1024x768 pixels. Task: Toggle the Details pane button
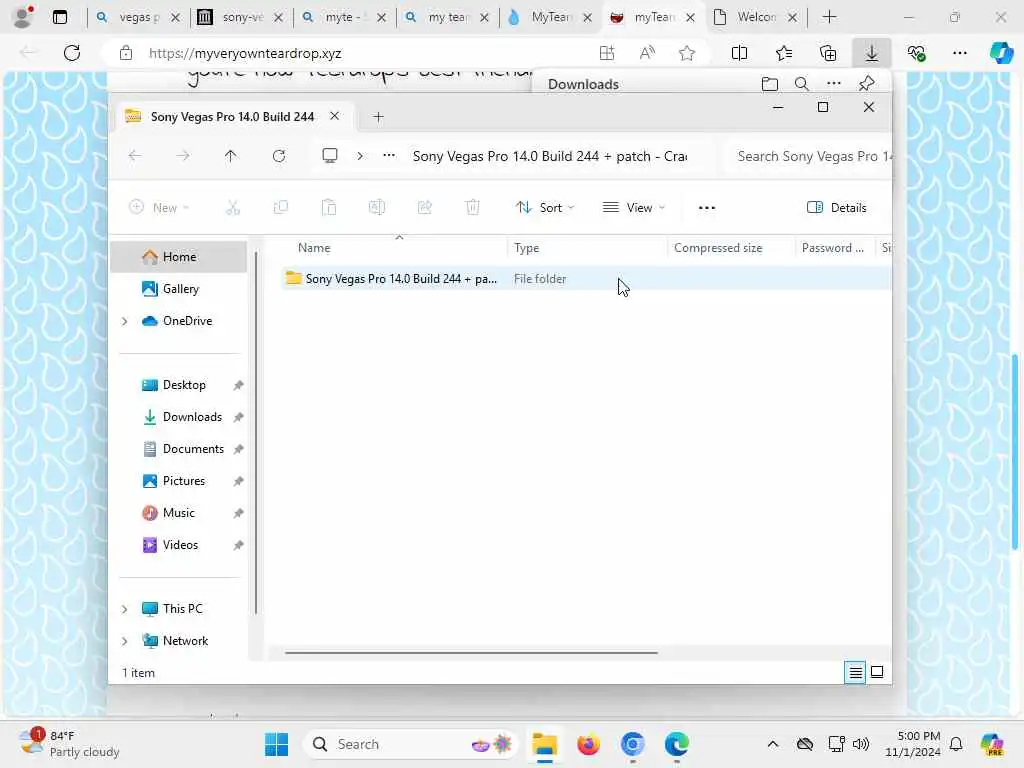pyautogui.click(x=837, y=208)
